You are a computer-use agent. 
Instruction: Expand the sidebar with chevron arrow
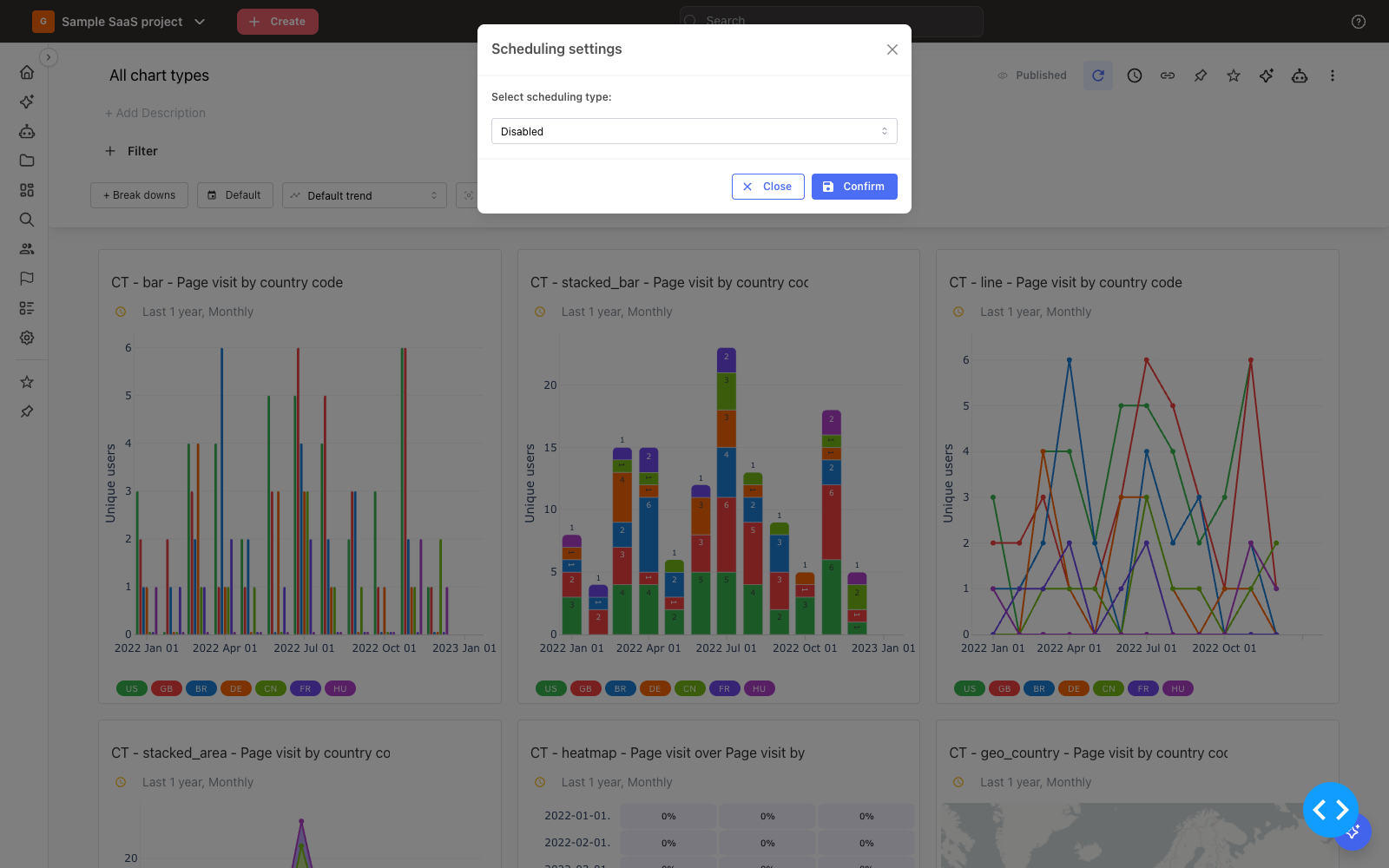pyautogui.click(x=49, y=57)
